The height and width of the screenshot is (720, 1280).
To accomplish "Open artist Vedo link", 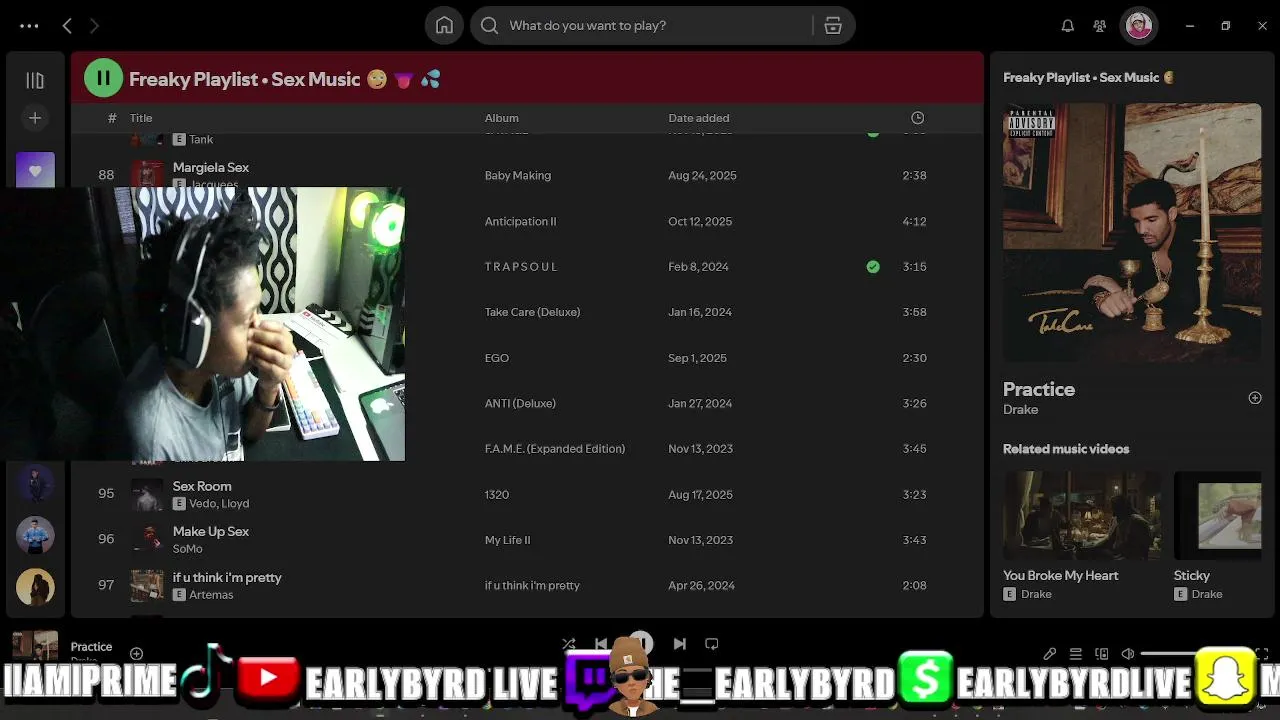I will point(203,503).
